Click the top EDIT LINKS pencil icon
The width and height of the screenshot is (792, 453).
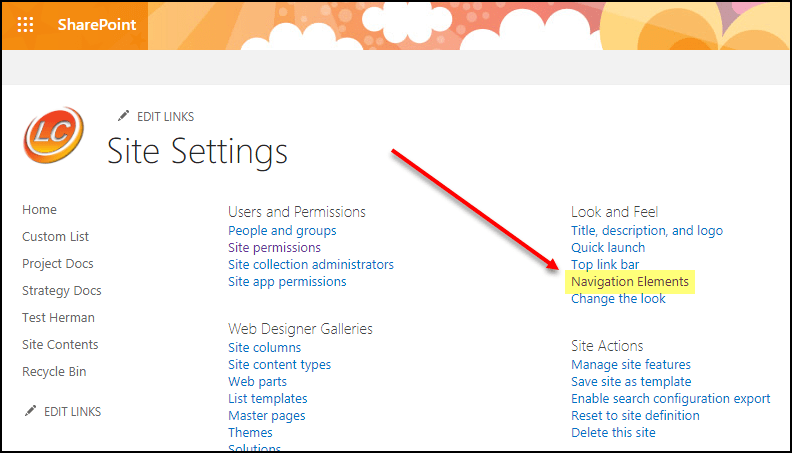(x=124, y=117)
